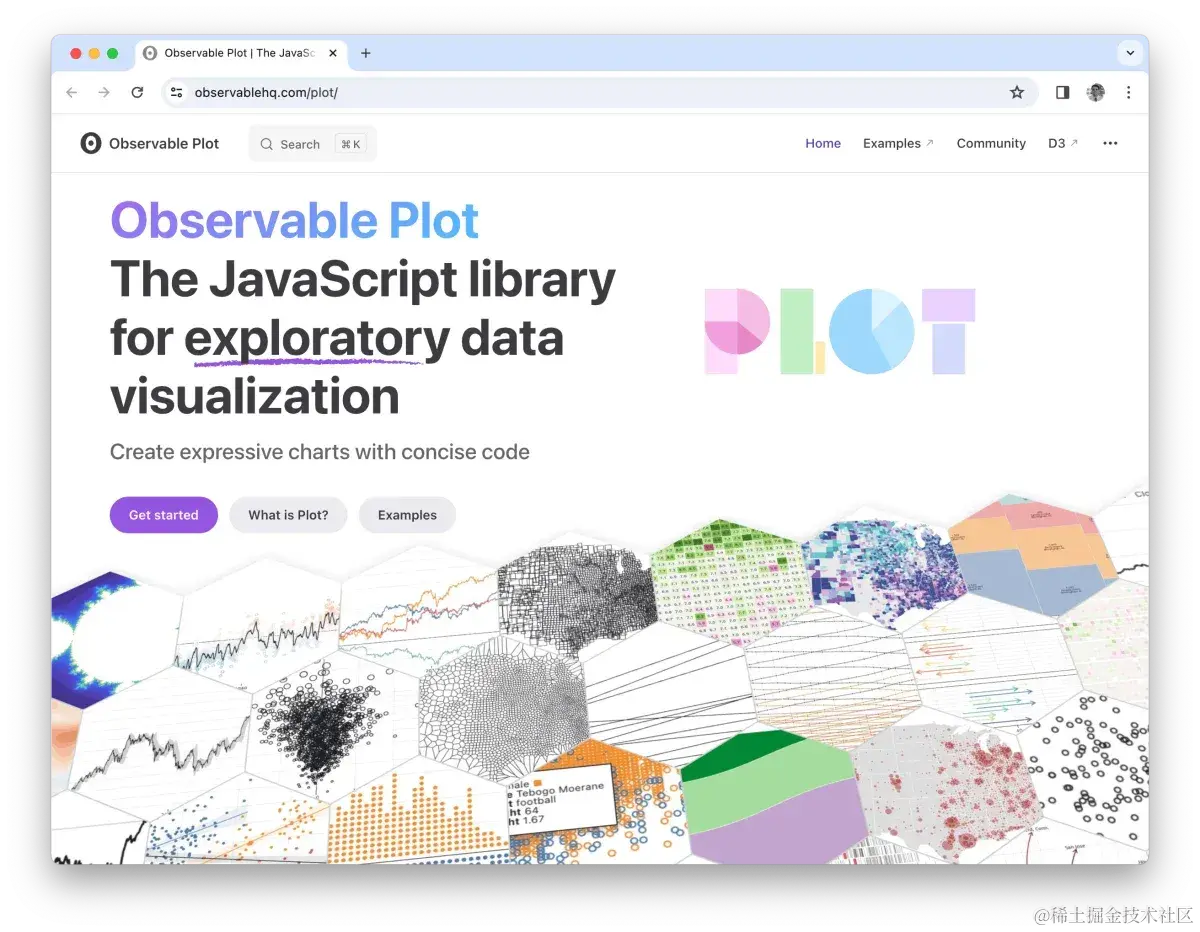This screenshot has width=1200, height=932.
Task: Open a new tab with the plus icon
Action: coord(366,54)
